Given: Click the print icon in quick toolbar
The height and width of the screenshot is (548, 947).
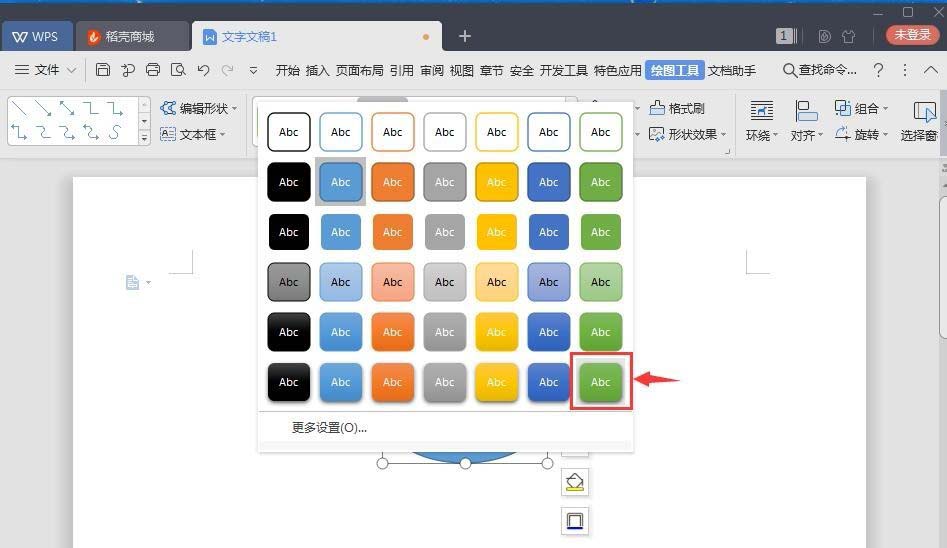Looking at the screenshot, I should coord(153,70).
